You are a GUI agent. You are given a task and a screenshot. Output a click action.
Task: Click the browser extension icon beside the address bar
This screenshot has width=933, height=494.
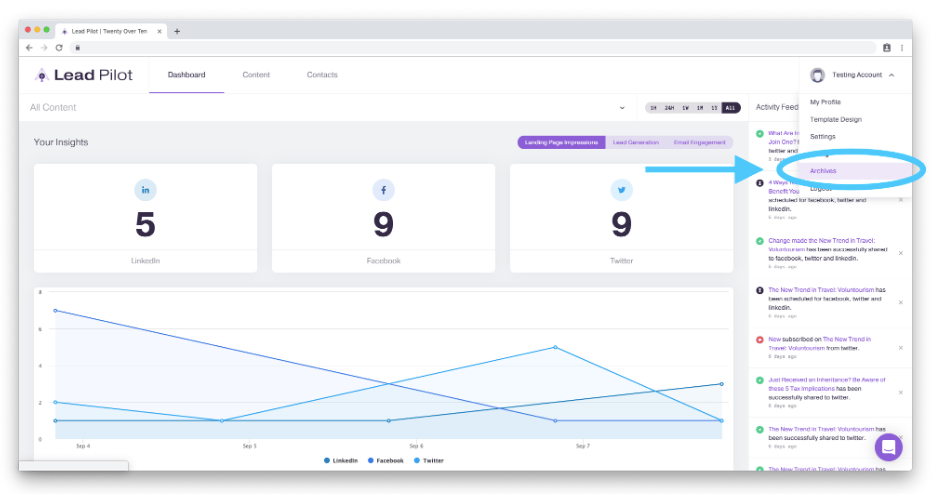(887, 48)
